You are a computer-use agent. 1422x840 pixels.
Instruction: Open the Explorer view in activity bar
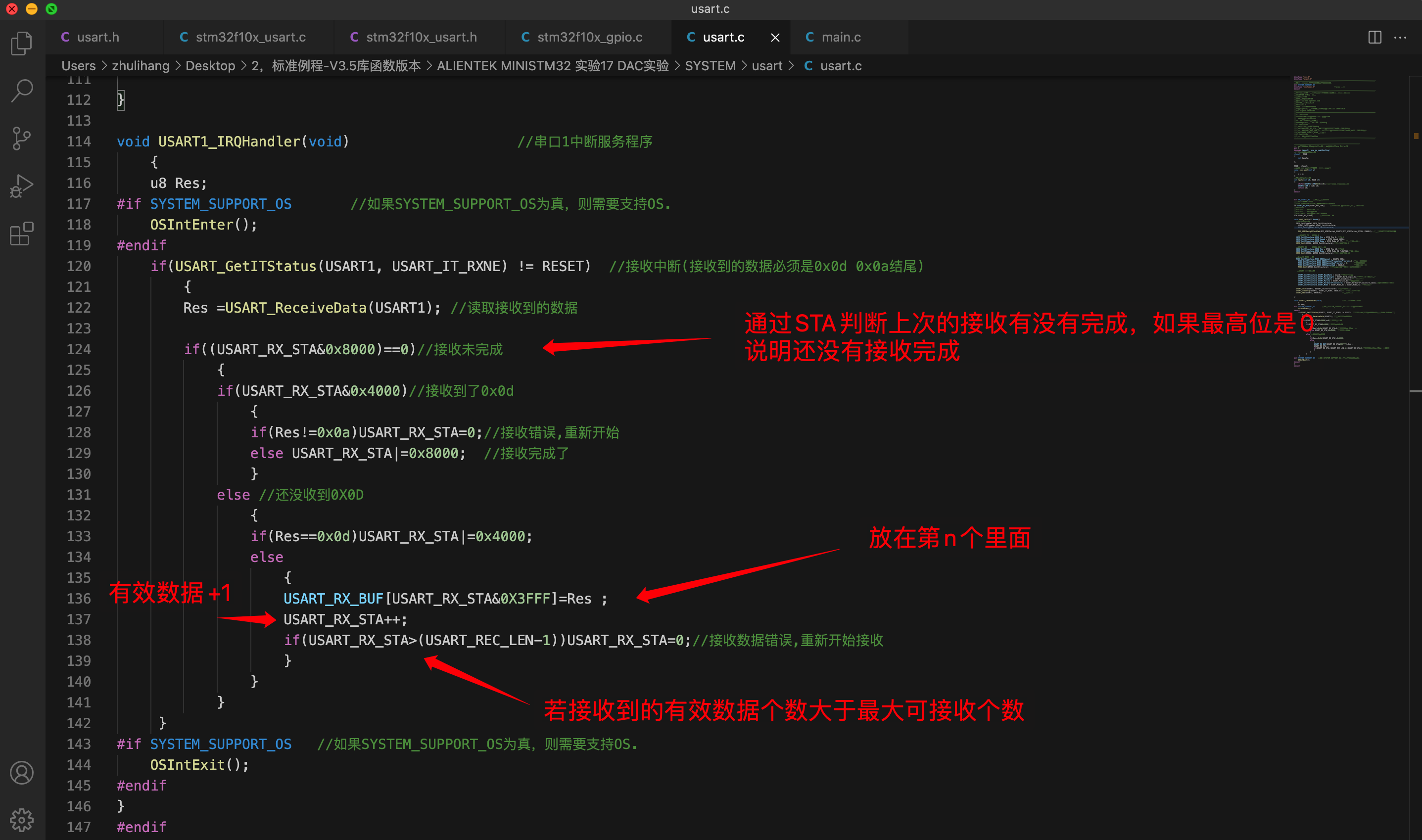pyautogui.click(x=22, y=44)
